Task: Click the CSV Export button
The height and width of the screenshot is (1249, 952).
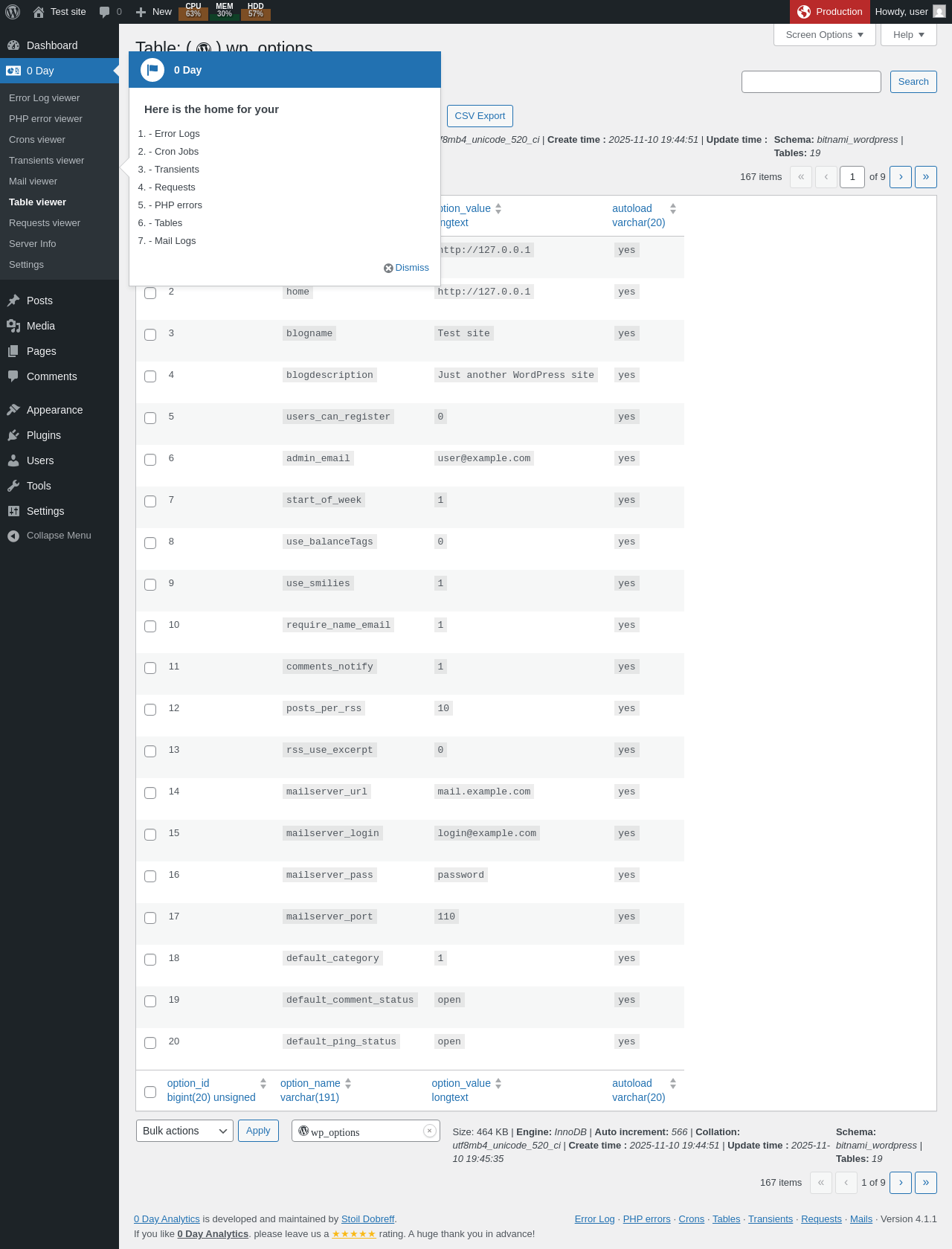Action: click(x=480, y=116)
